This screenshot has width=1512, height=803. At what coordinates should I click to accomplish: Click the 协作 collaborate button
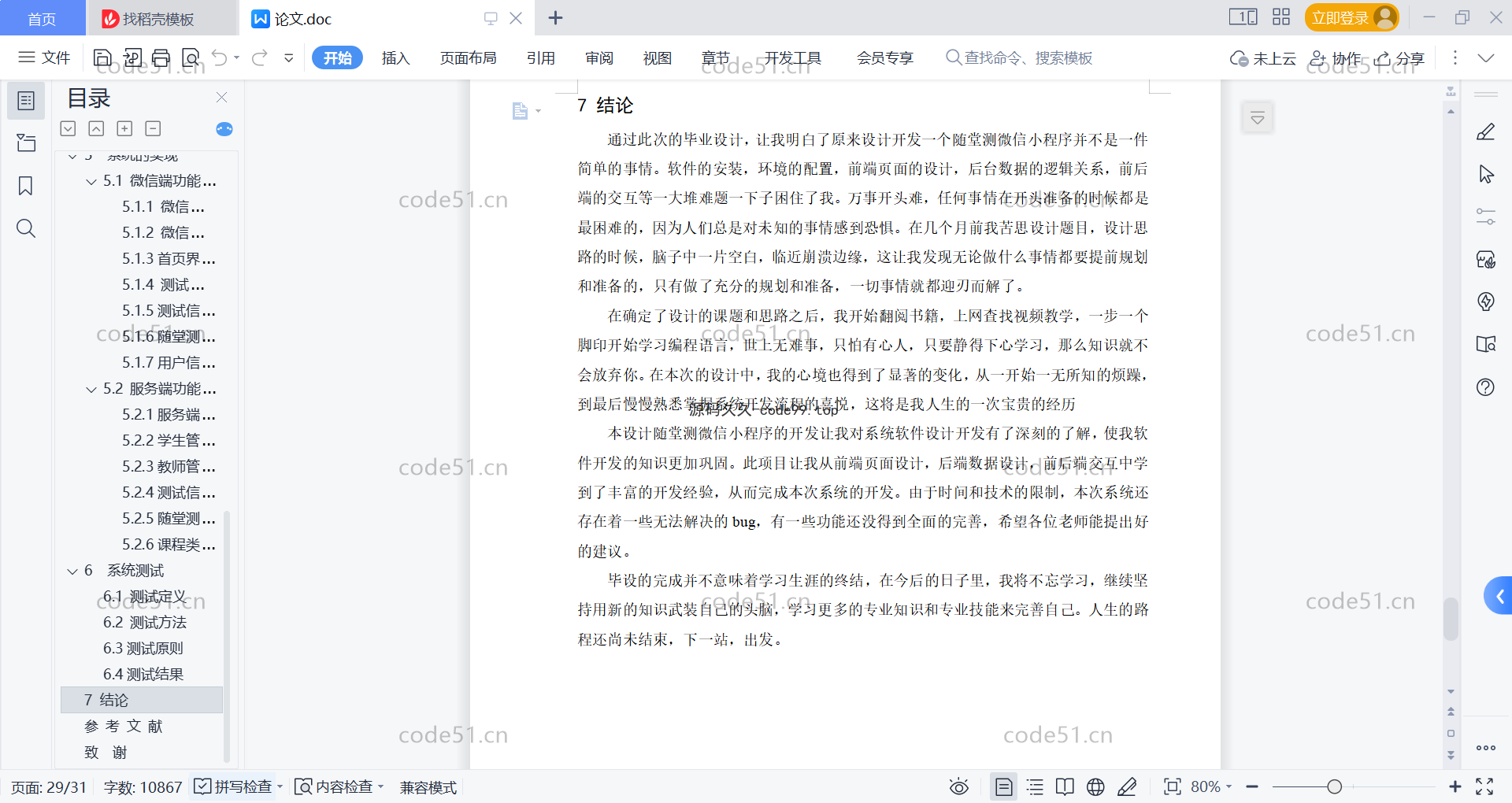(1336, 58)
